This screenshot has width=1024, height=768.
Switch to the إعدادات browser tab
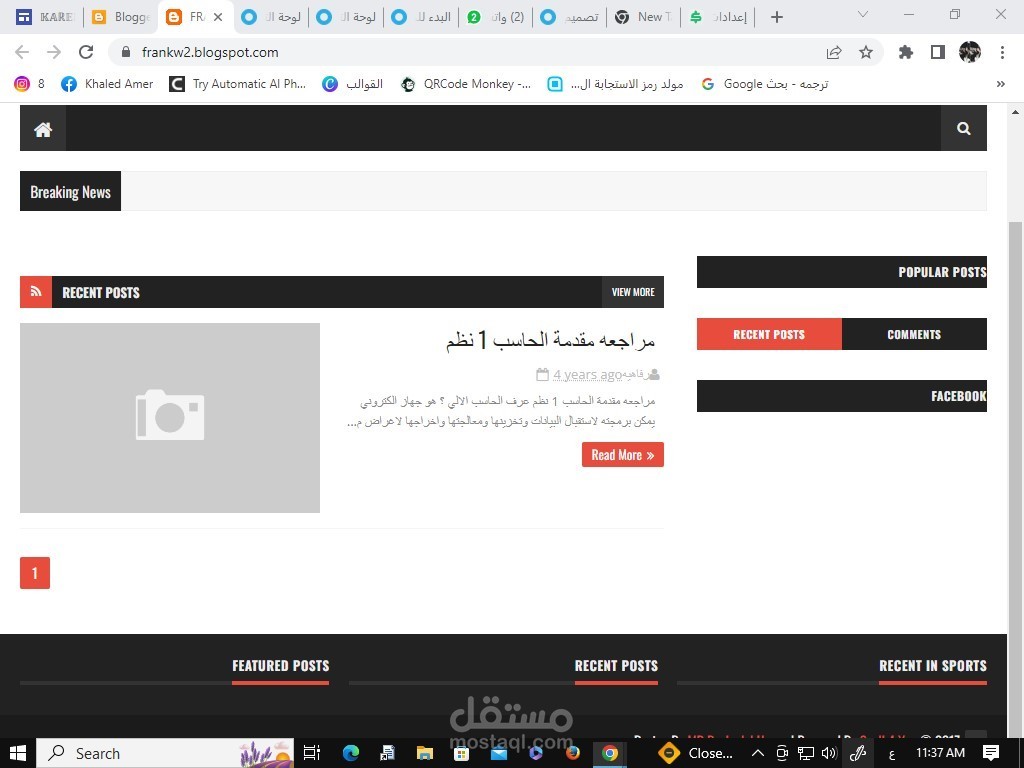pyautogui.click(x=718, y=17)
